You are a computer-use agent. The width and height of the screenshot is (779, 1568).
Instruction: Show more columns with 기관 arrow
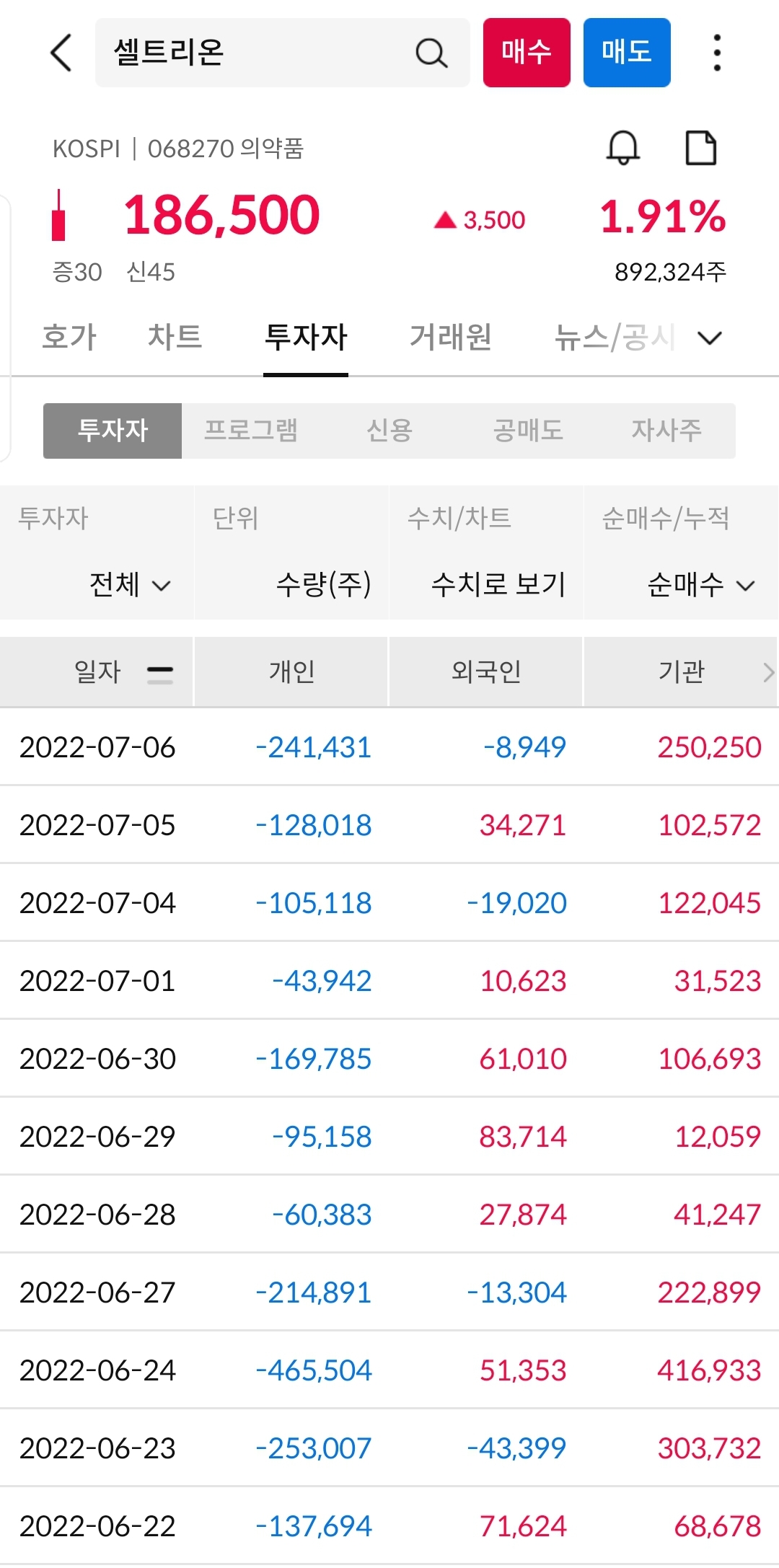point(768,672)
